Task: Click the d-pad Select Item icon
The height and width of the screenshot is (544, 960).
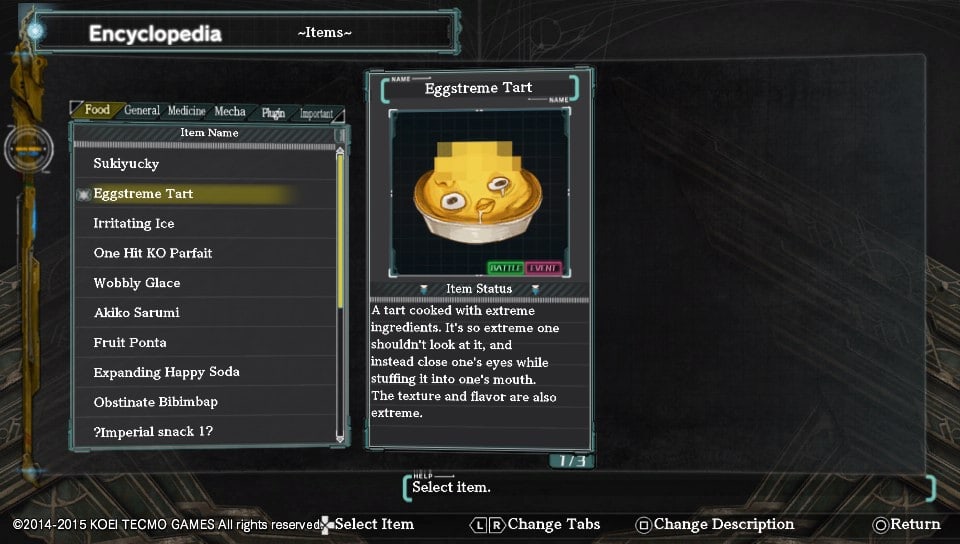Action: coord(326,525)
